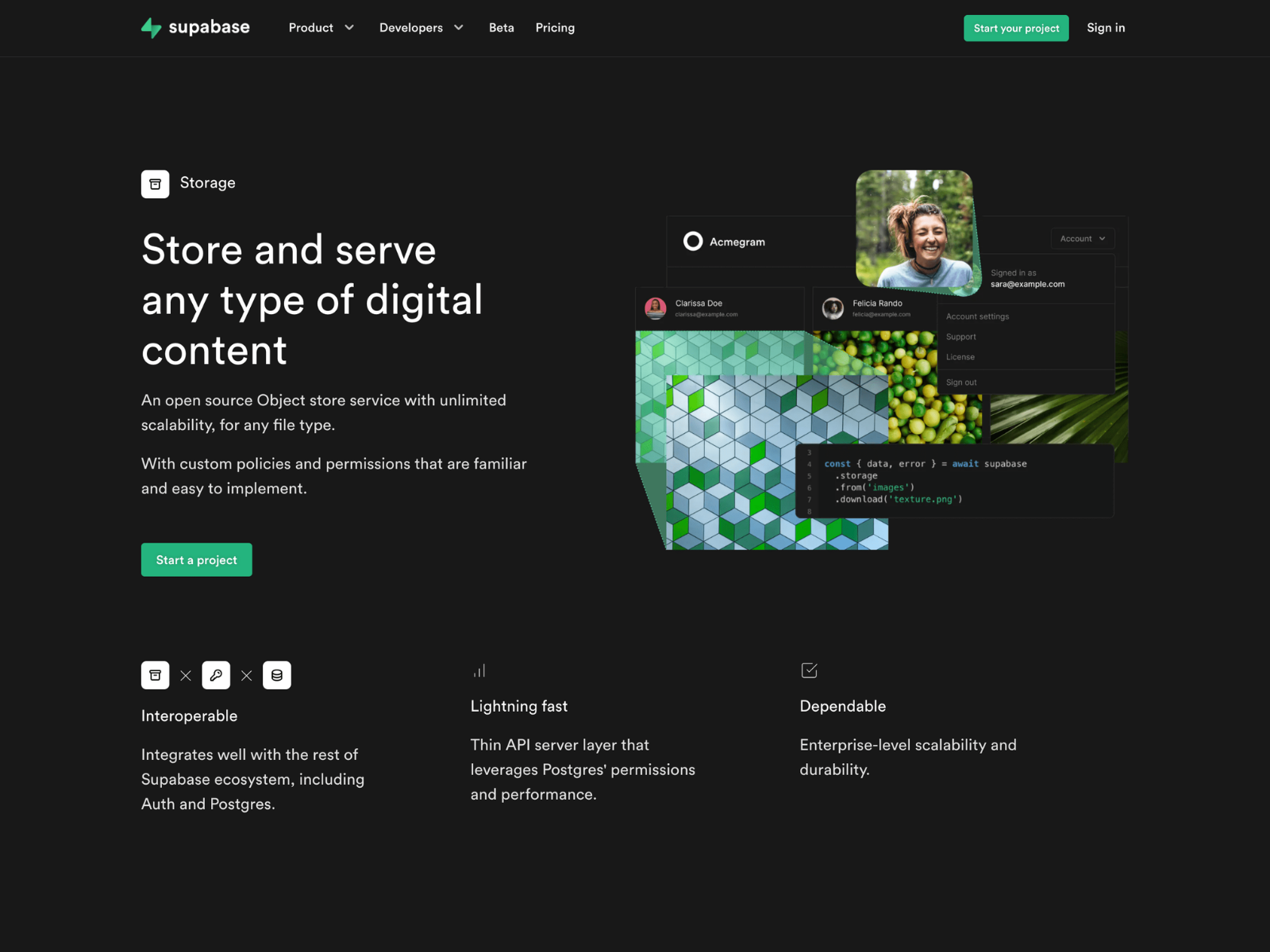Expand the Product dropdown

point(321,28)
